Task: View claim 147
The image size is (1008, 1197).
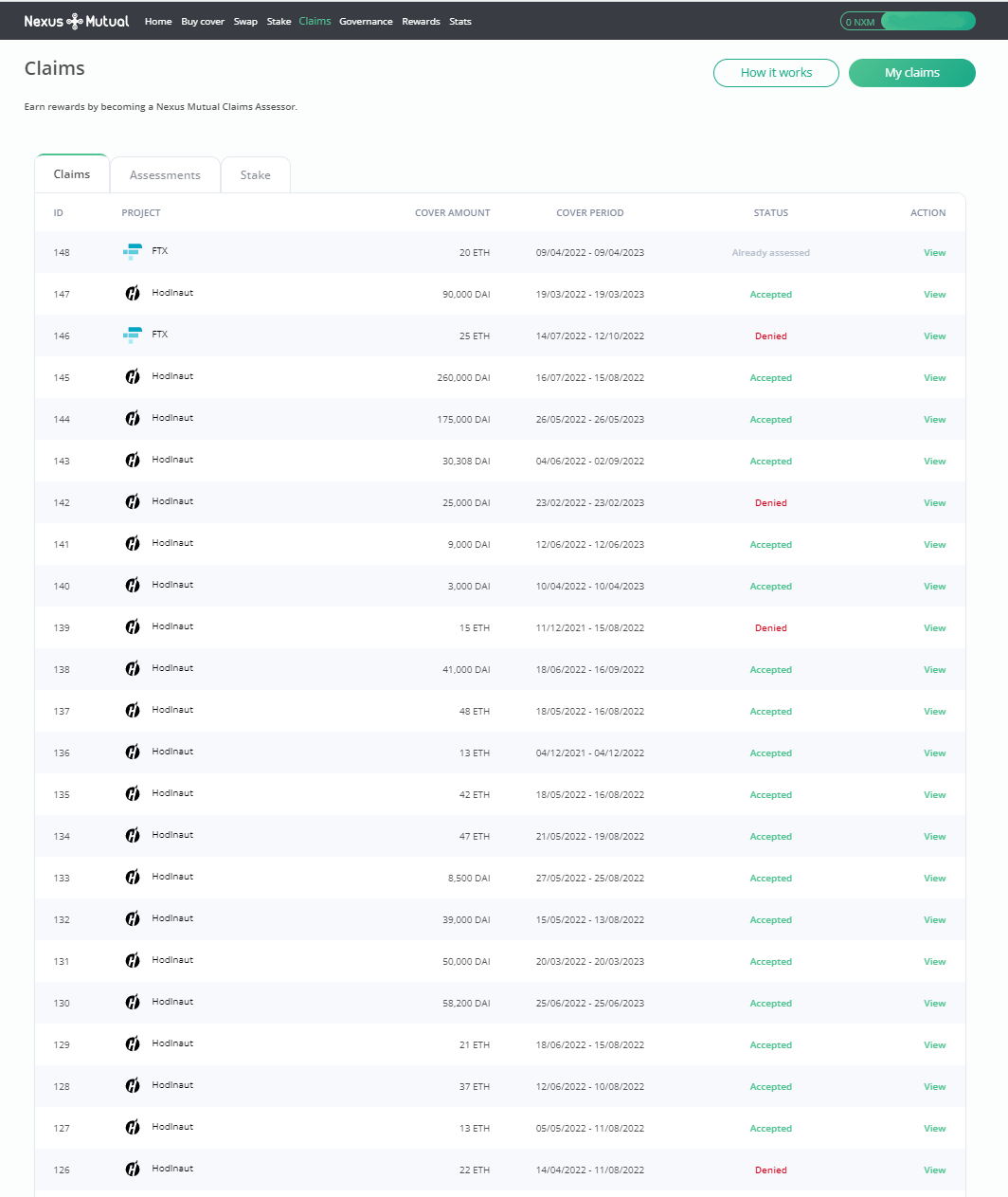Action: point(935,295)
